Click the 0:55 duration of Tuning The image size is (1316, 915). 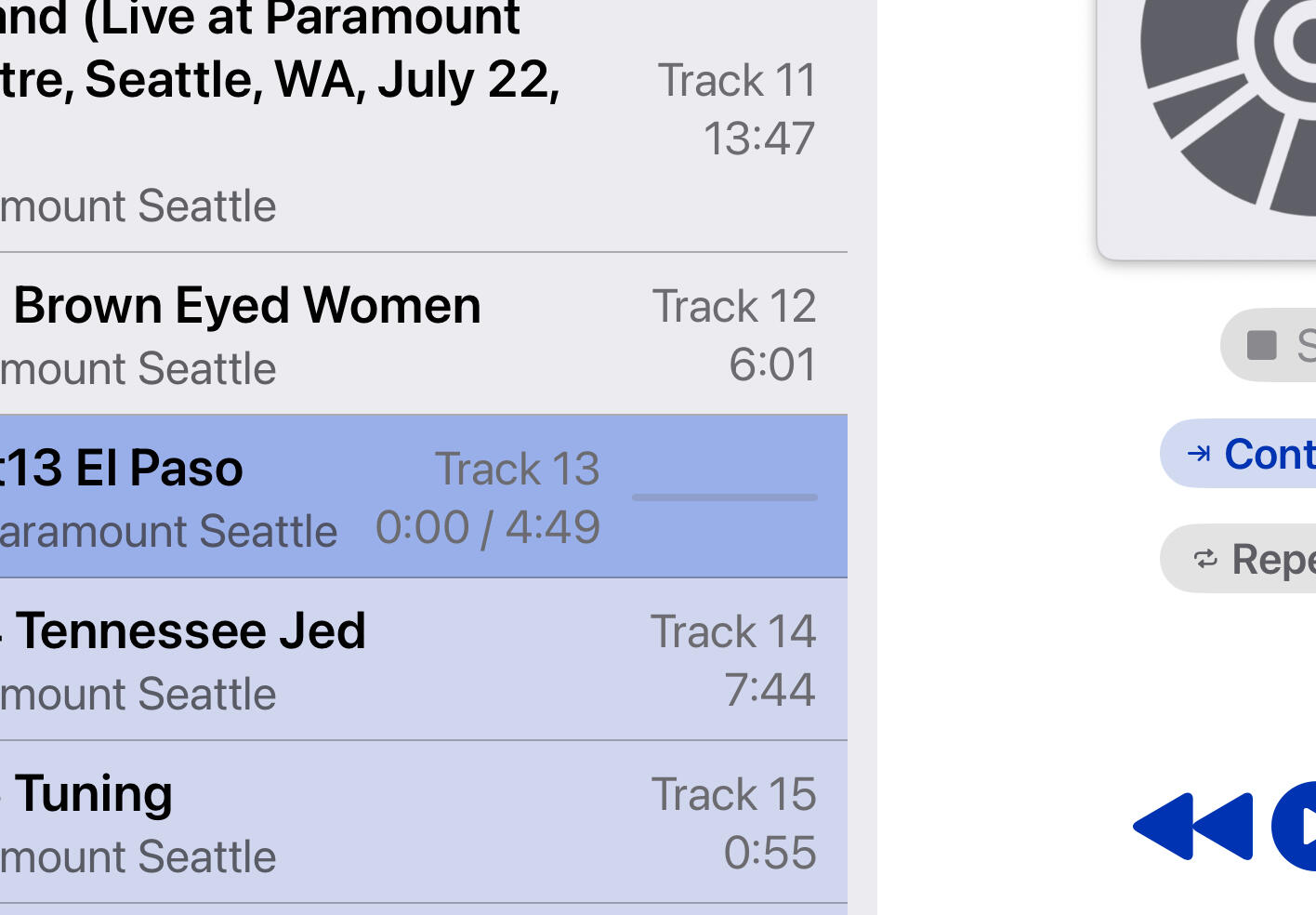pyautogui.click(x=770, y=852)
